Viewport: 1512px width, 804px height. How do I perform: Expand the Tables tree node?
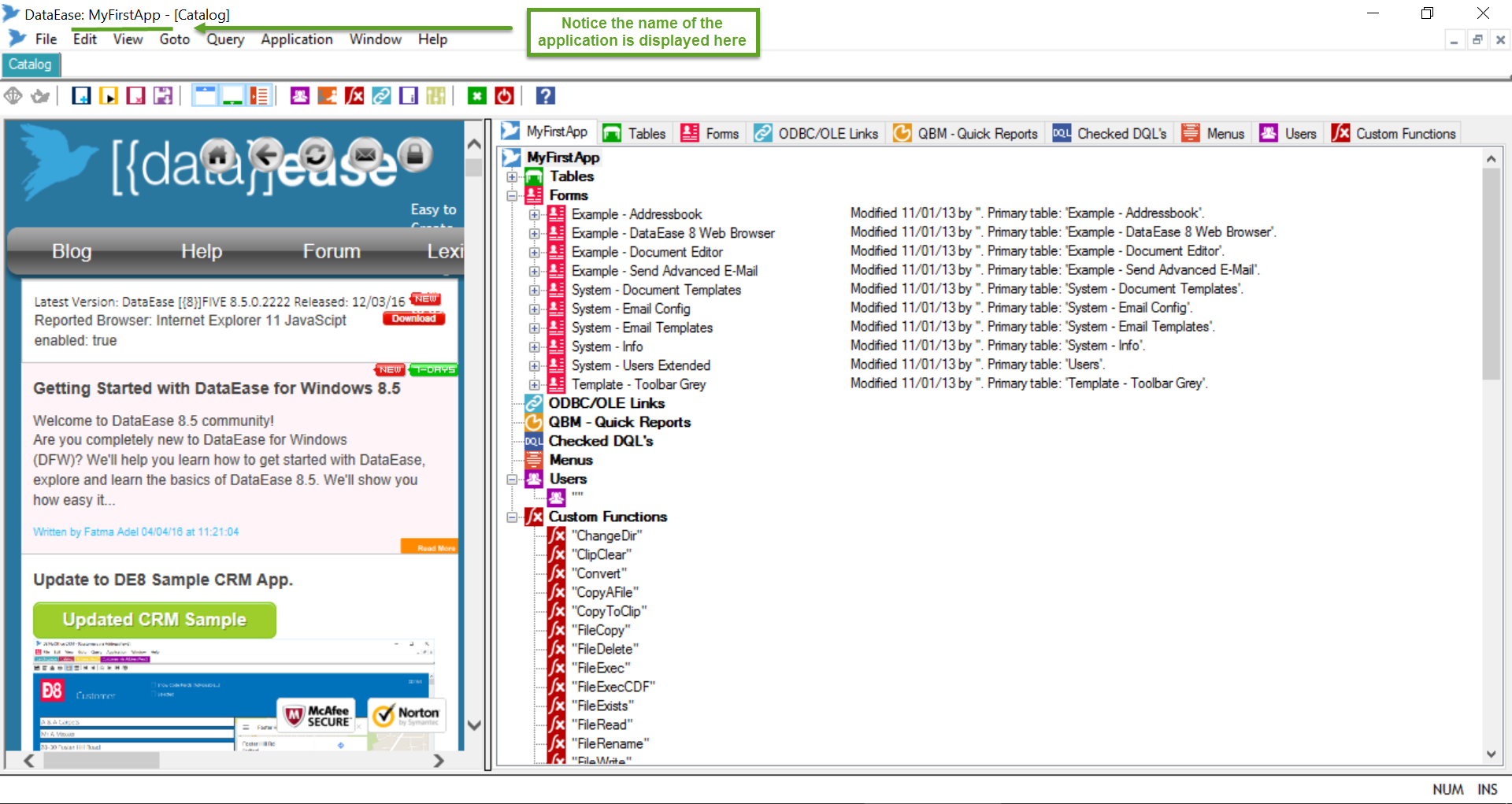pyautogui.click(x=512, y=176)
